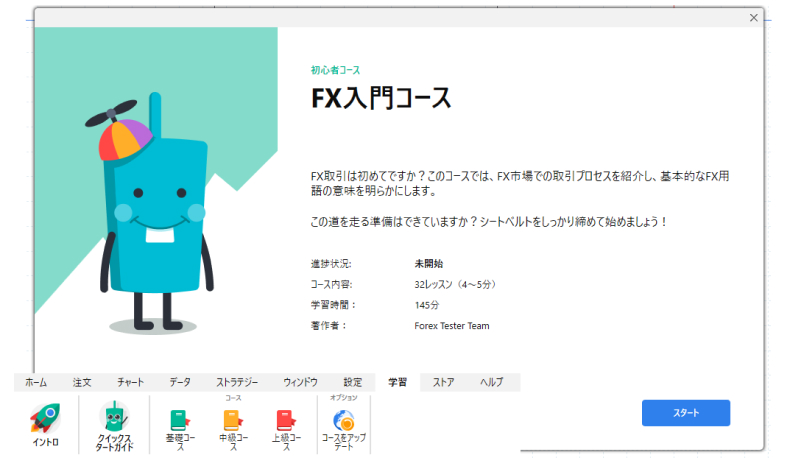This screenshot has width=790, height=458.
Task: Select the ウィンドウ tab
Action: coord(300,382)
